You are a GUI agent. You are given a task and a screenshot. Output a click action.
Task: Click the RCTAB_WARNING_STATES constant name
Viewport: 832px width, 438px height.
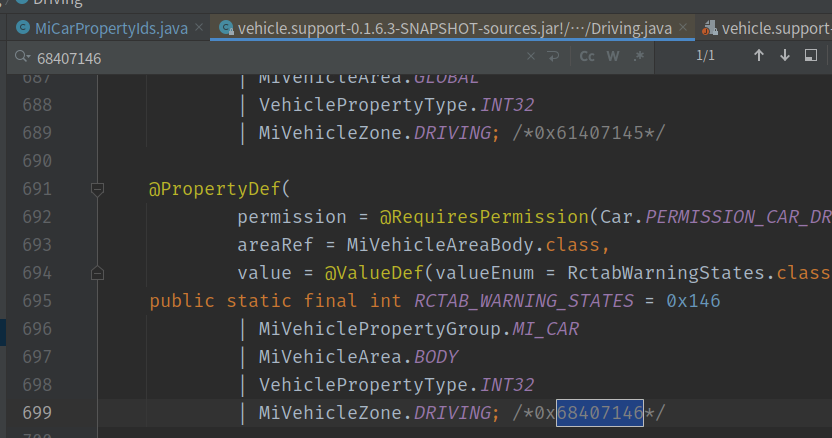click(x=524, y=301)
